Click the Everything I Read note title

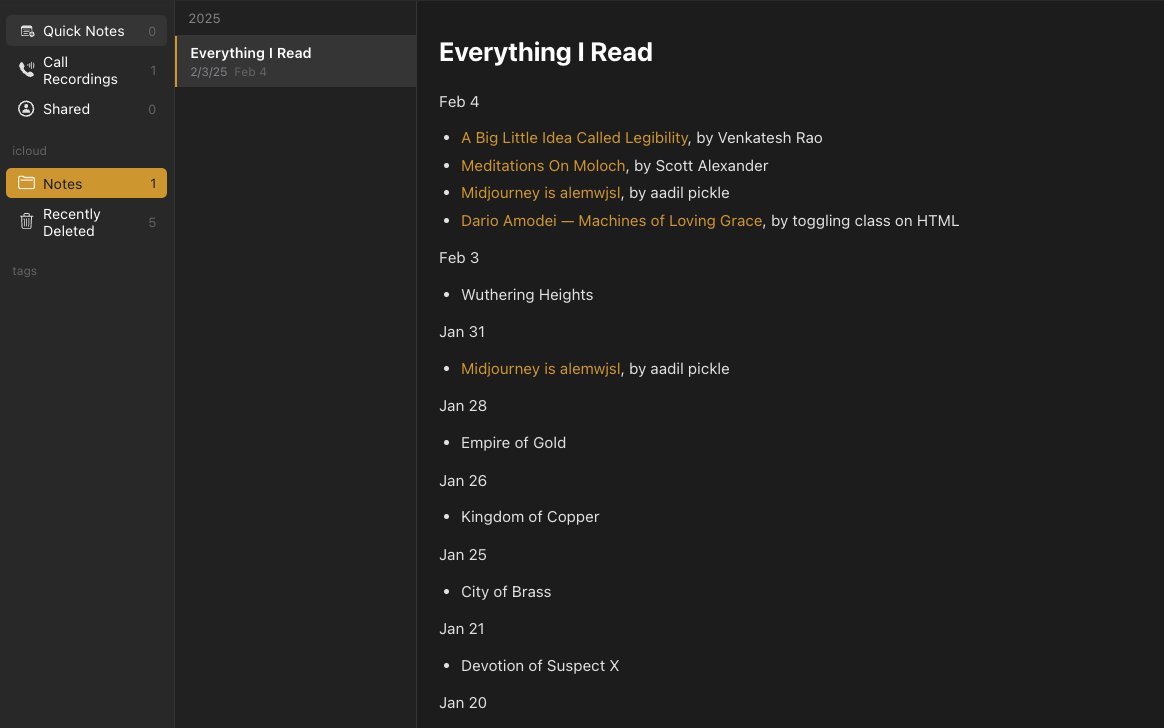(546, 52)
